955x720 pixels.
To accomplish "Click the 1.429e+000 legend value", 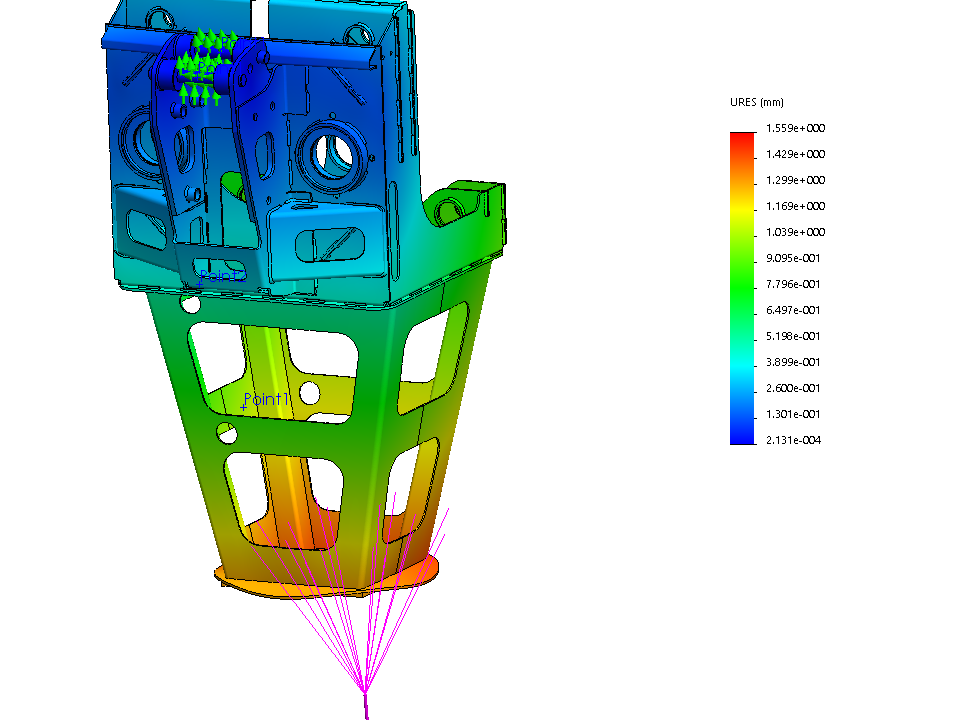I will [795, 155].
